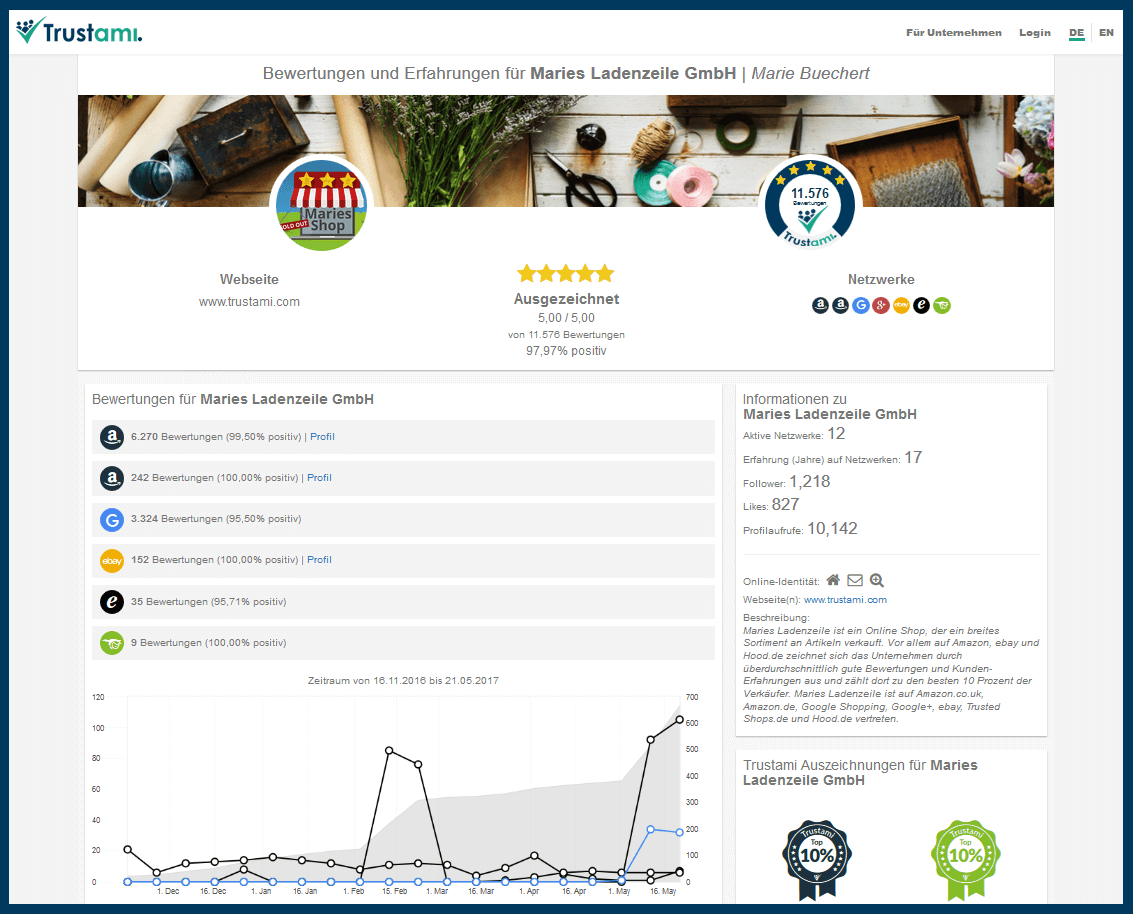This screenshot has width=1133, height=914.
Task: Click the five gold stars rating
Action: 566,274
